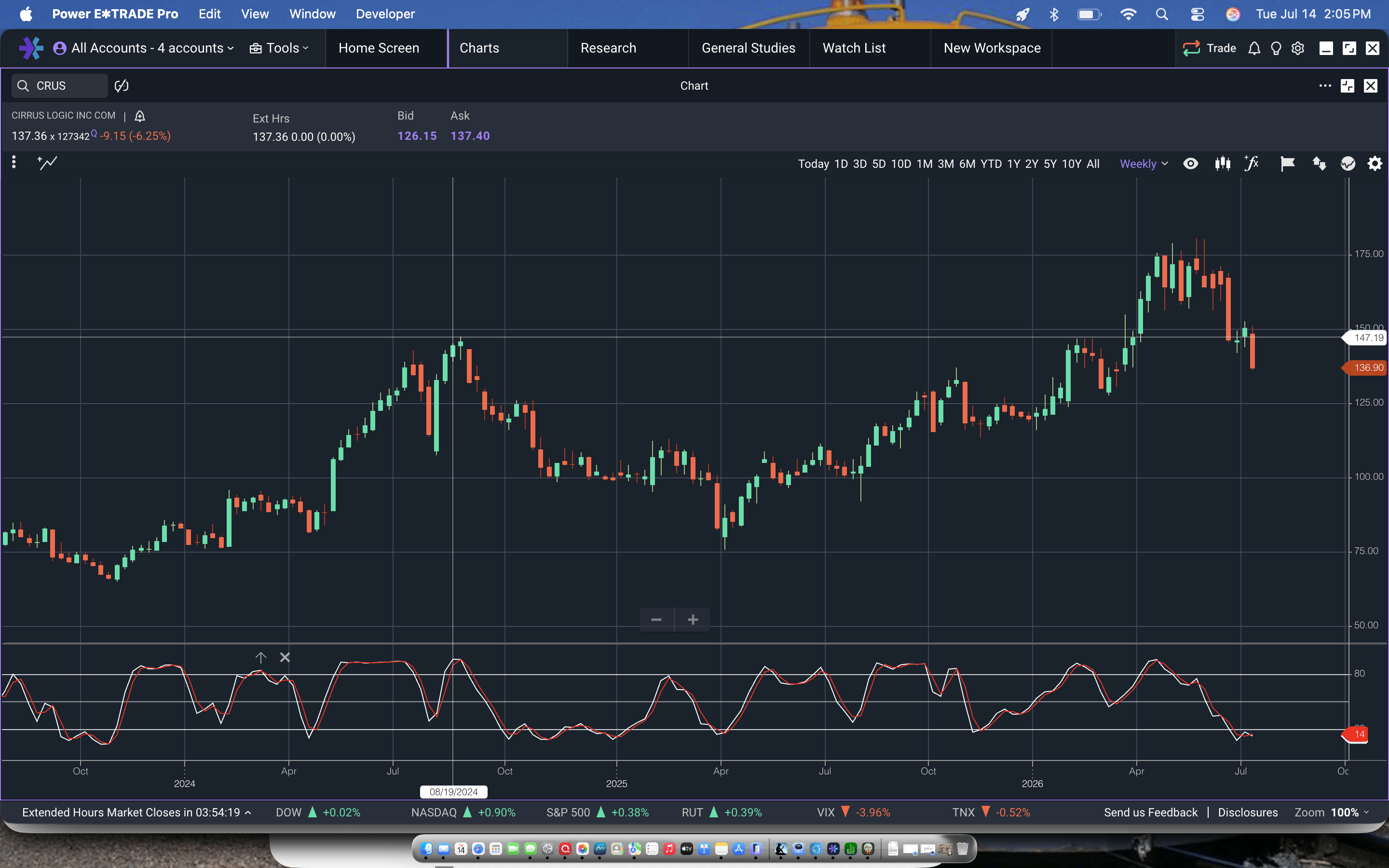Toggle chart visibility eye icon

pyautogui.click(x=1191, y=163)
